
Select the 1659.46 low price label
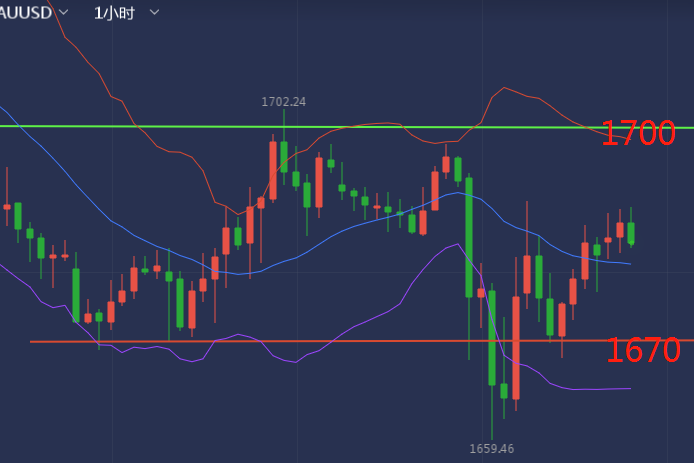[x=492, y=449]
